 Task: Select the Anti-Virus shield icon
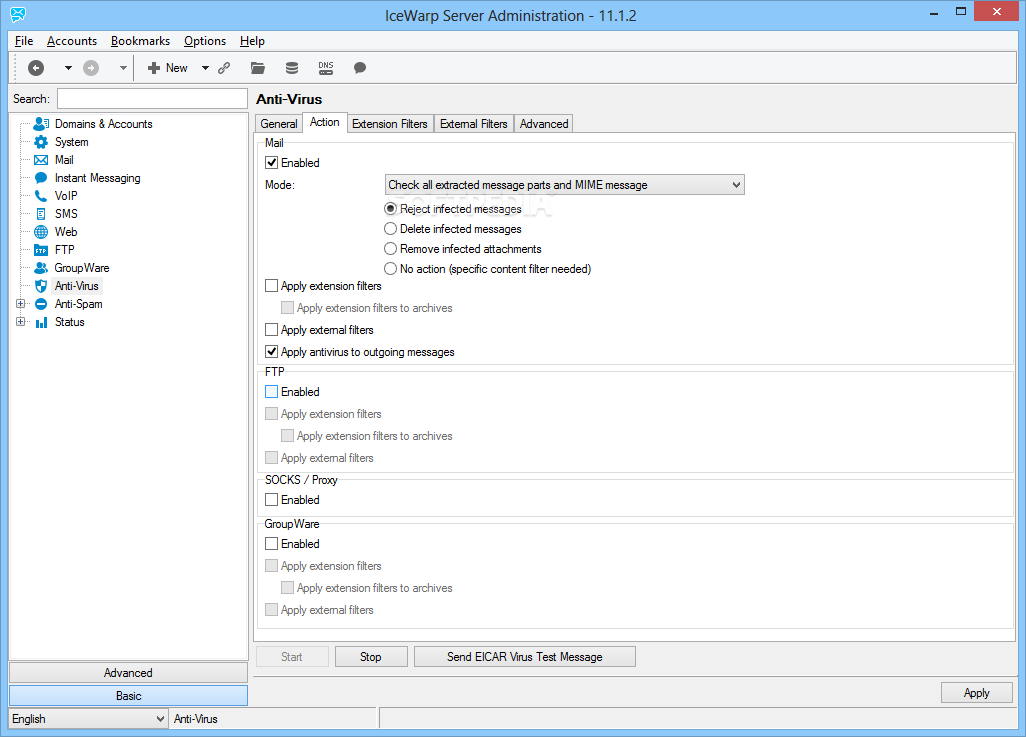tap(41, 286)
